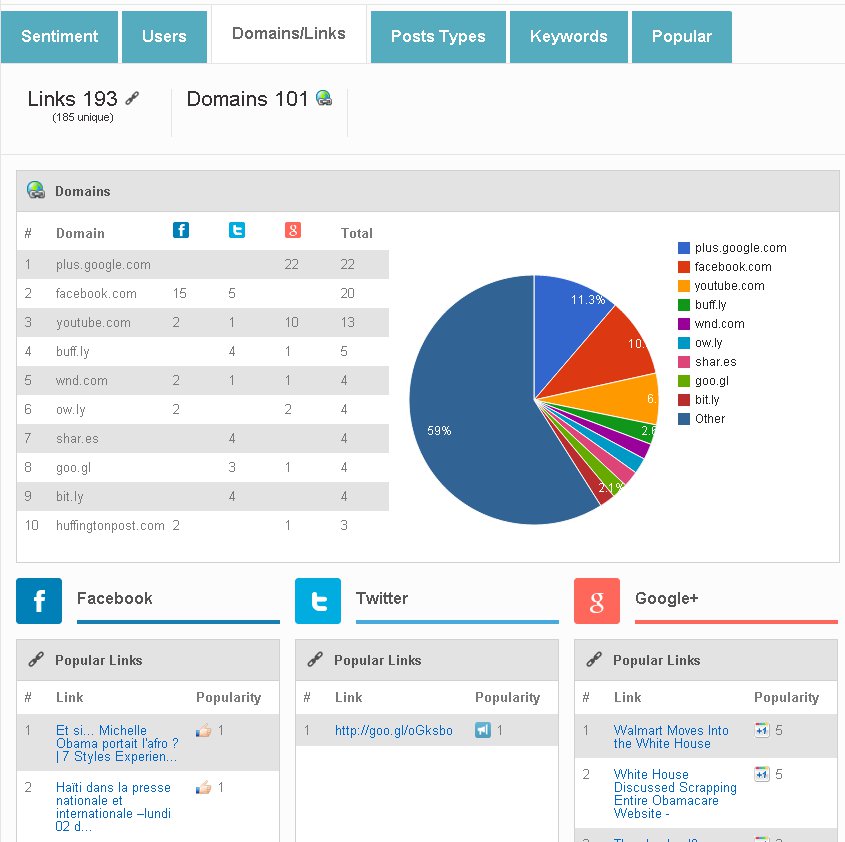This screenshot has height=842, width=845.
Task: Click the Twitter column header icon
Action: (237, 230)
